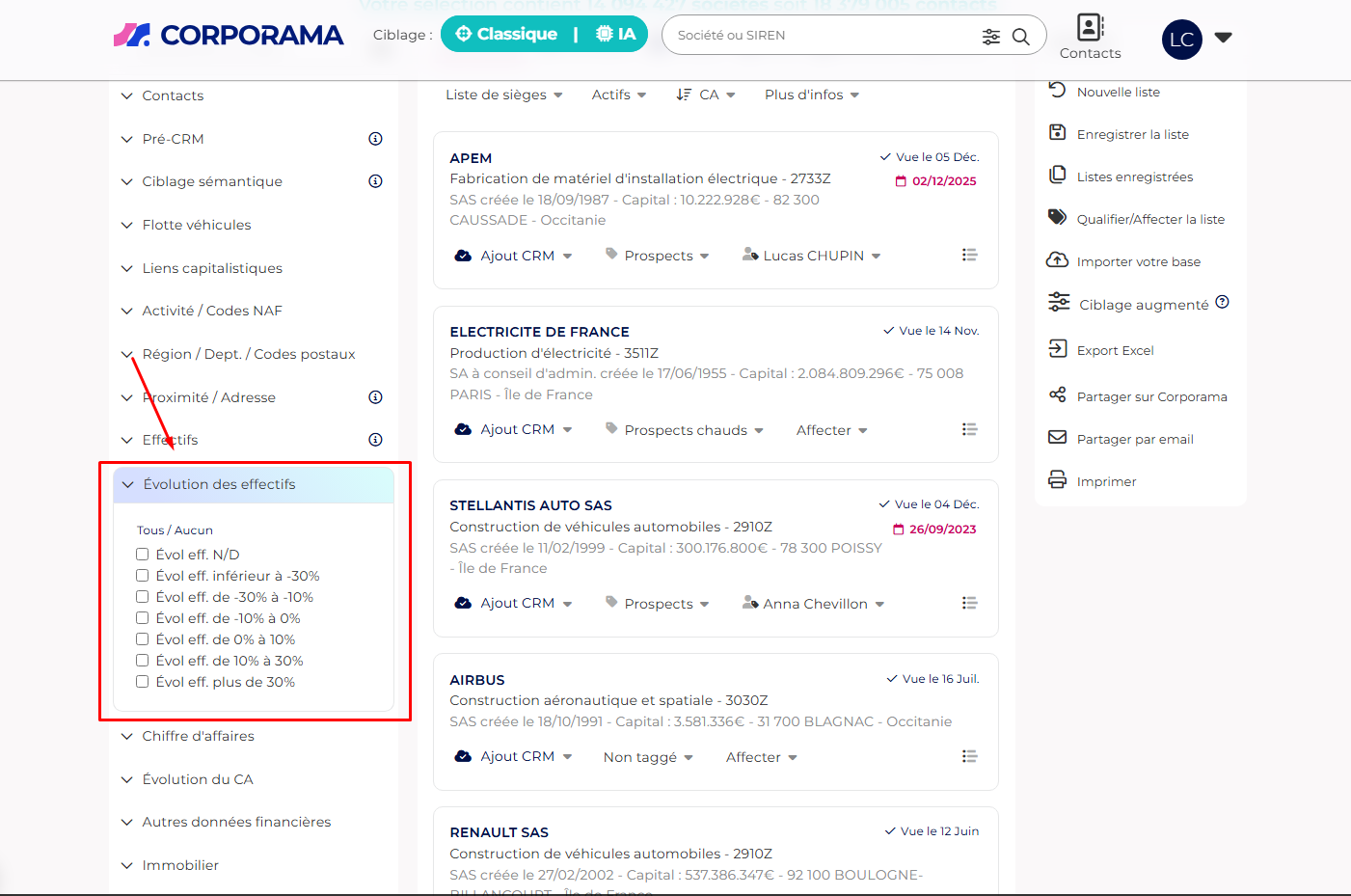Click Importer votre base cloud icon

coord(1058,260)
